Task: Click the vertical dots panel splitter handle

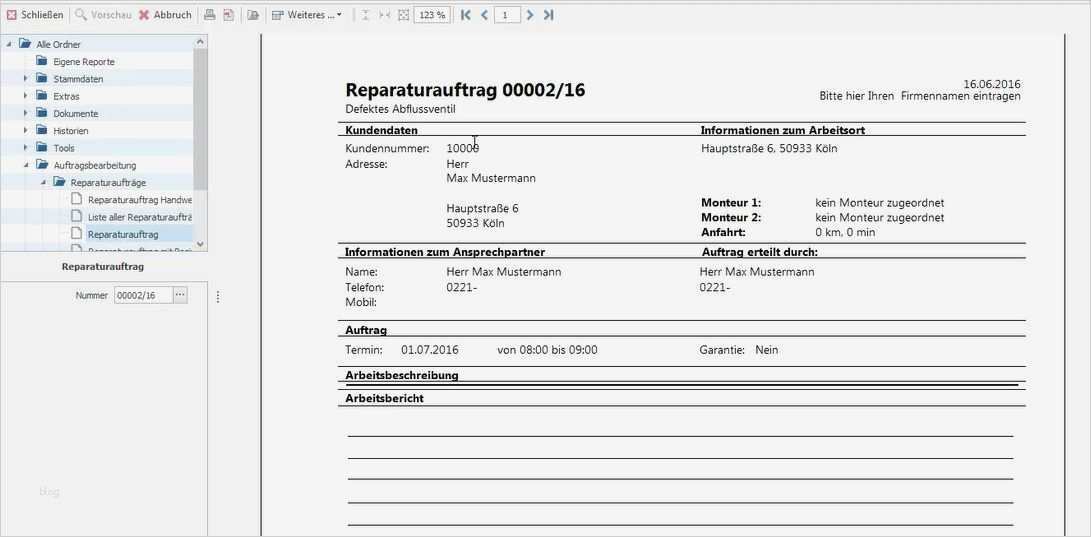Action: [x=218, y=297]
